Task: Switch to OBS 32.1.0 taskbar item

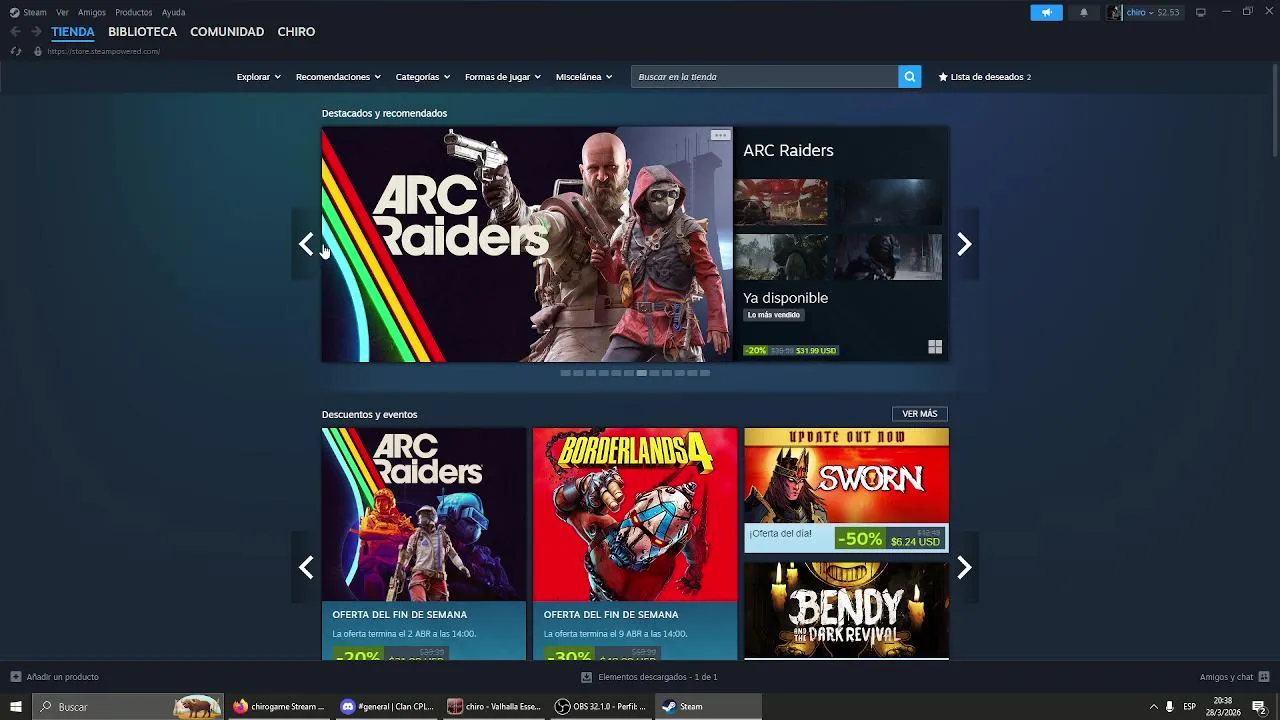Action: (x=601, y=707)
